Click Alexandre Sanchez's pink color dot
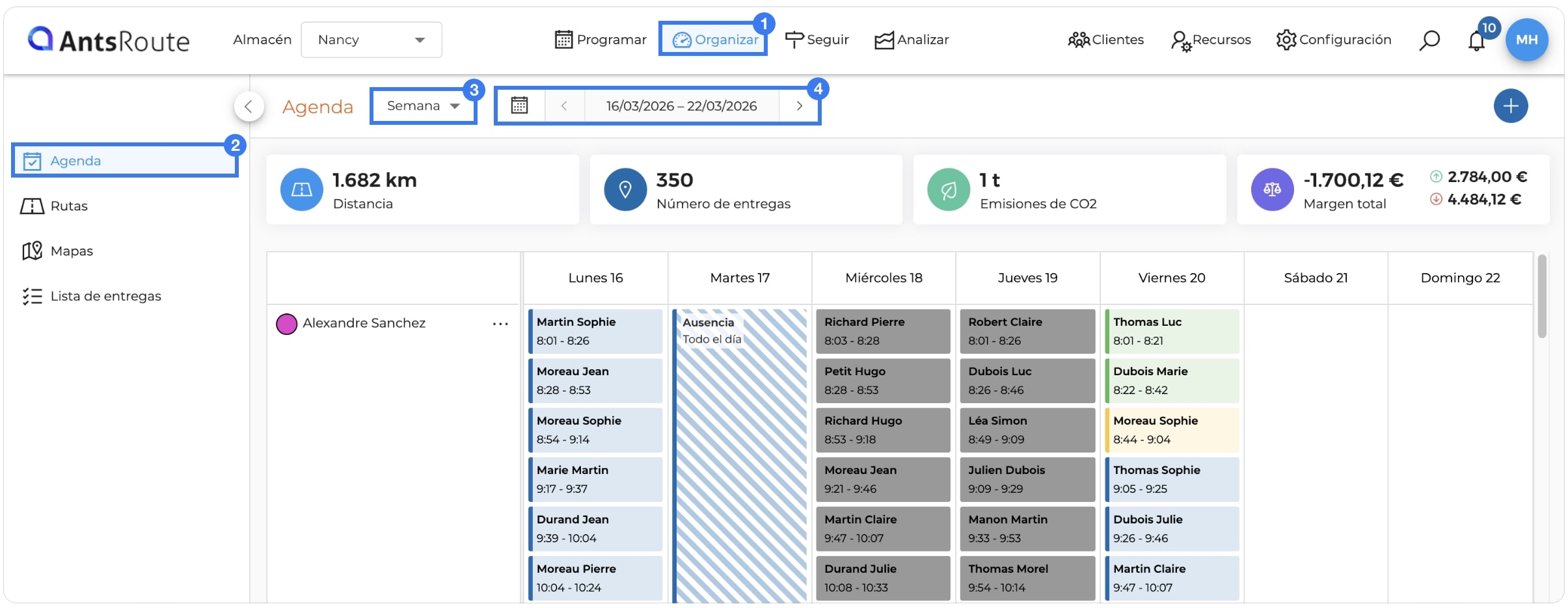This screenshot has height=608, width=1568. click(x=286, y=323)
